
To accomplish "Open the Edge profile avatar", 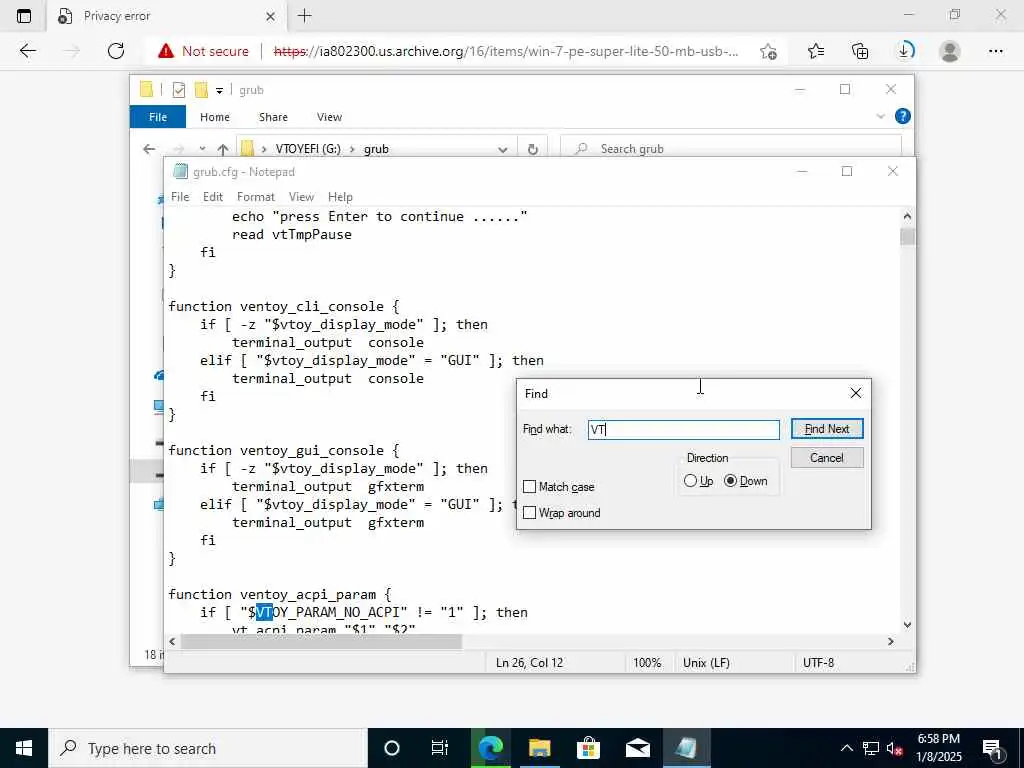I will (x=950, y=51).
